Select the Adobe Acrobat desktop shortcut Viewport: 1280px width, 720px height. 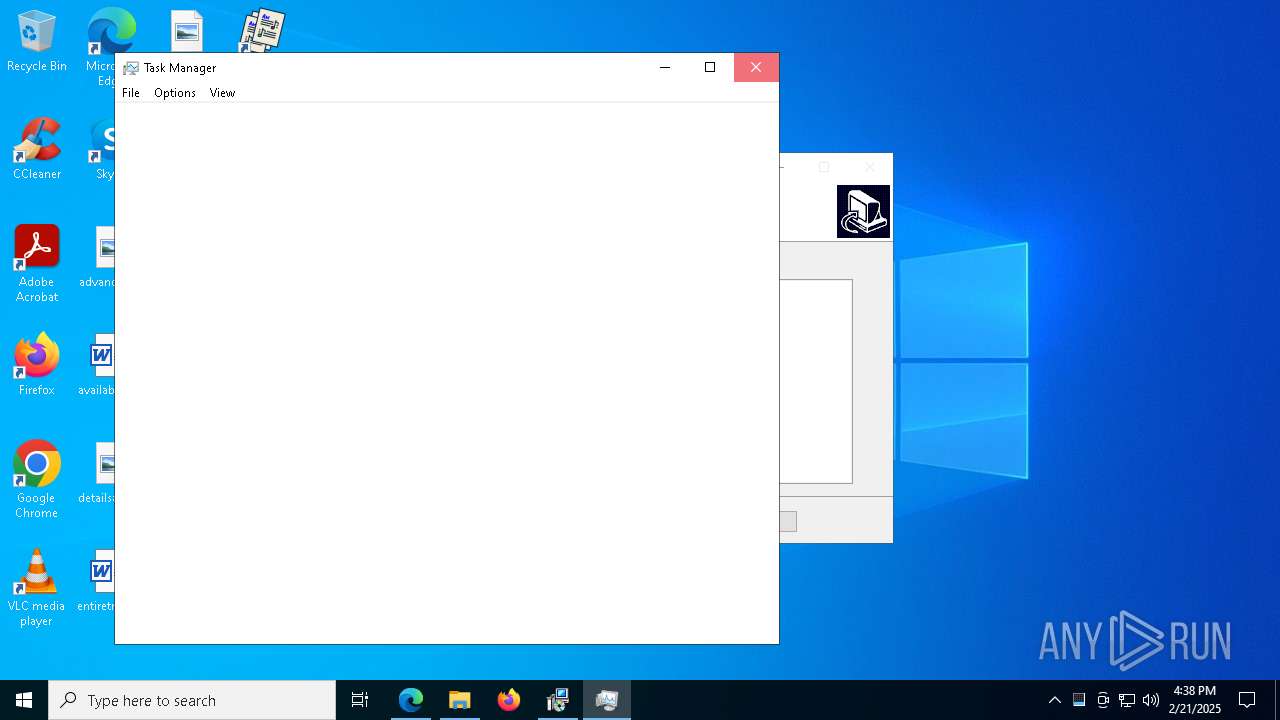pos(37,264)
